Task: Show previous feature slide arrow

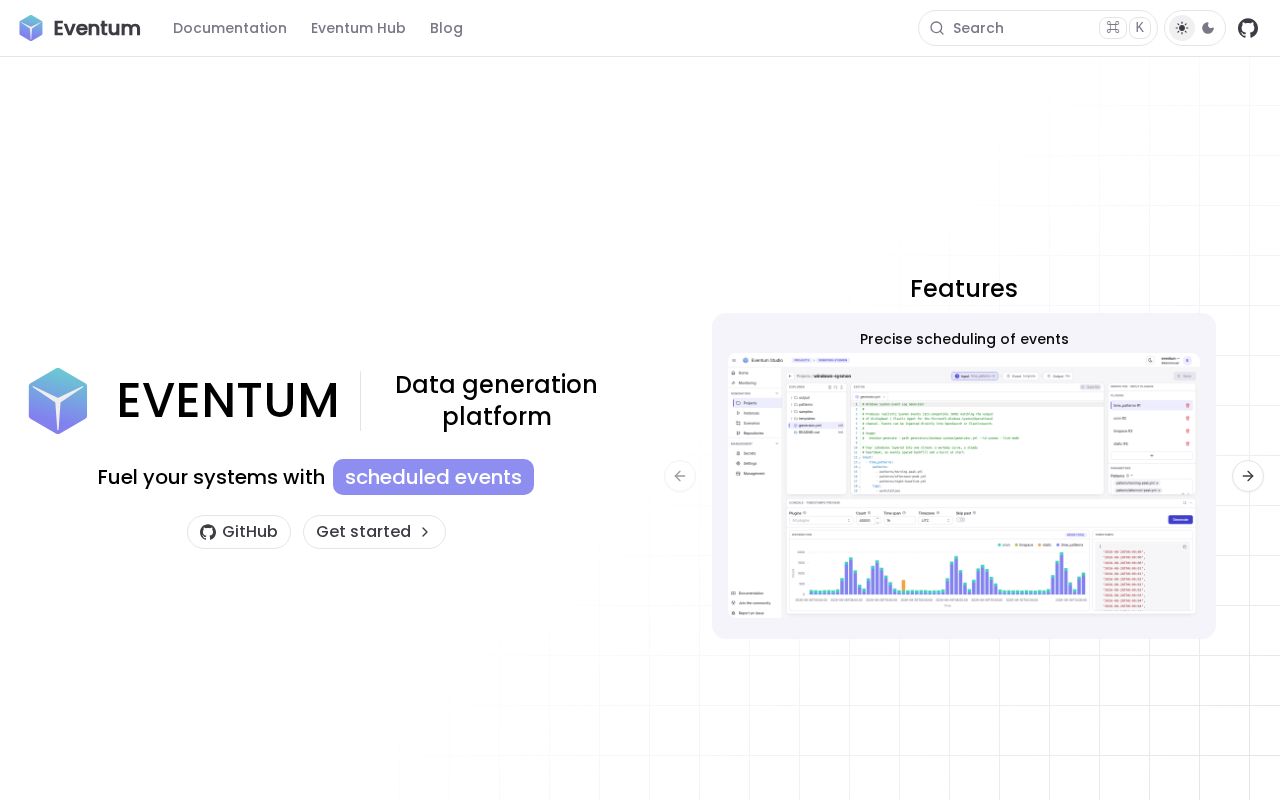Action: 680,476
